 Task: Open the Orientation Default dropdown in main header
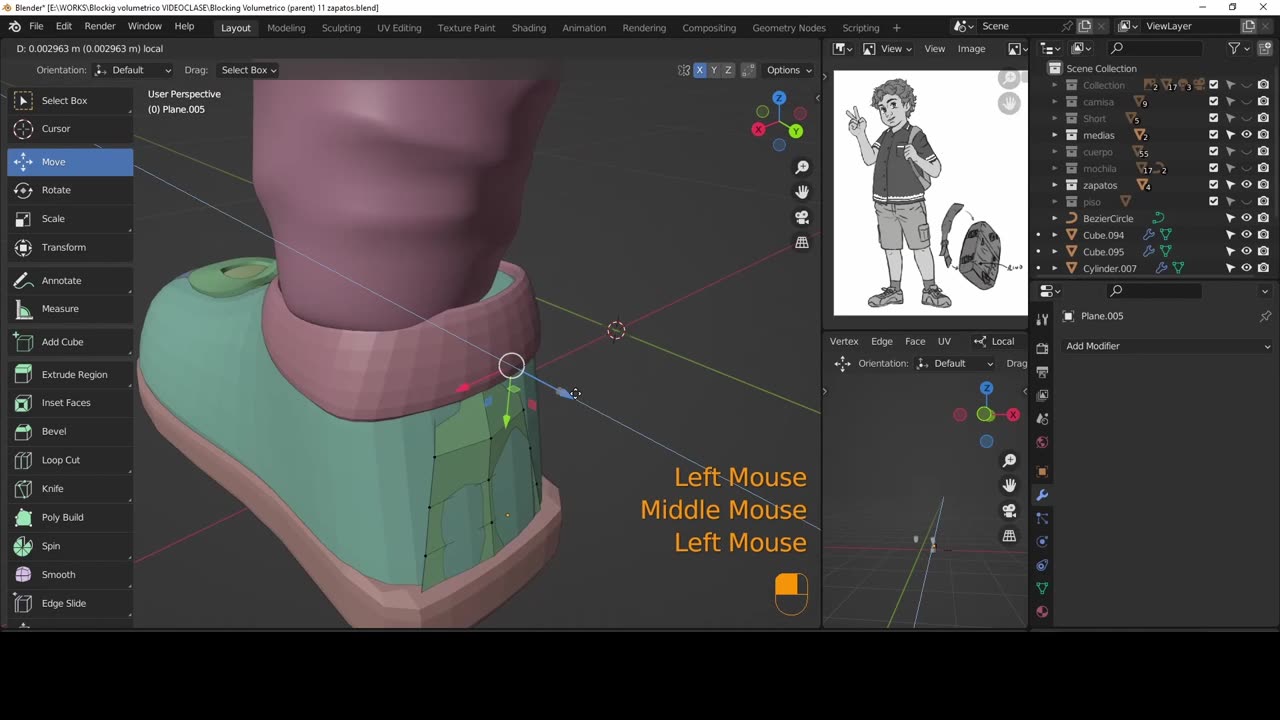[x=133, y=70]
